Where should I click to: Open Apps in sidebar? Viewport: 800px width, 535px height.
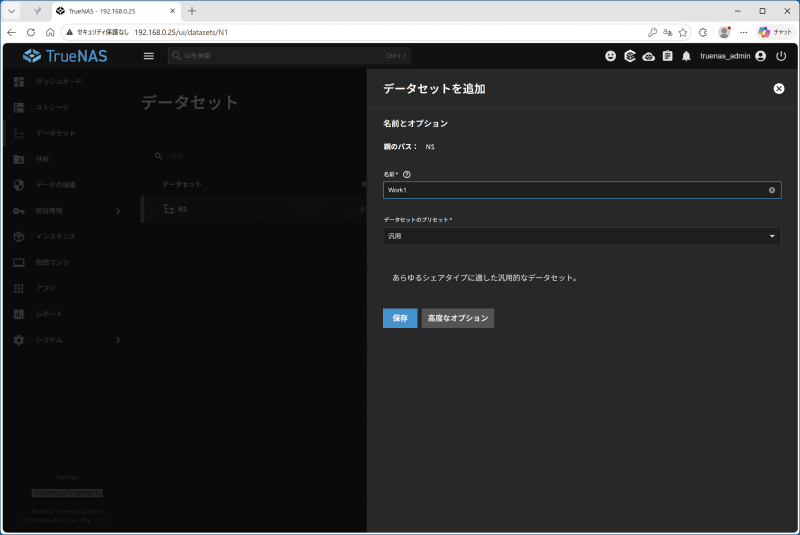tap(45, 288)
